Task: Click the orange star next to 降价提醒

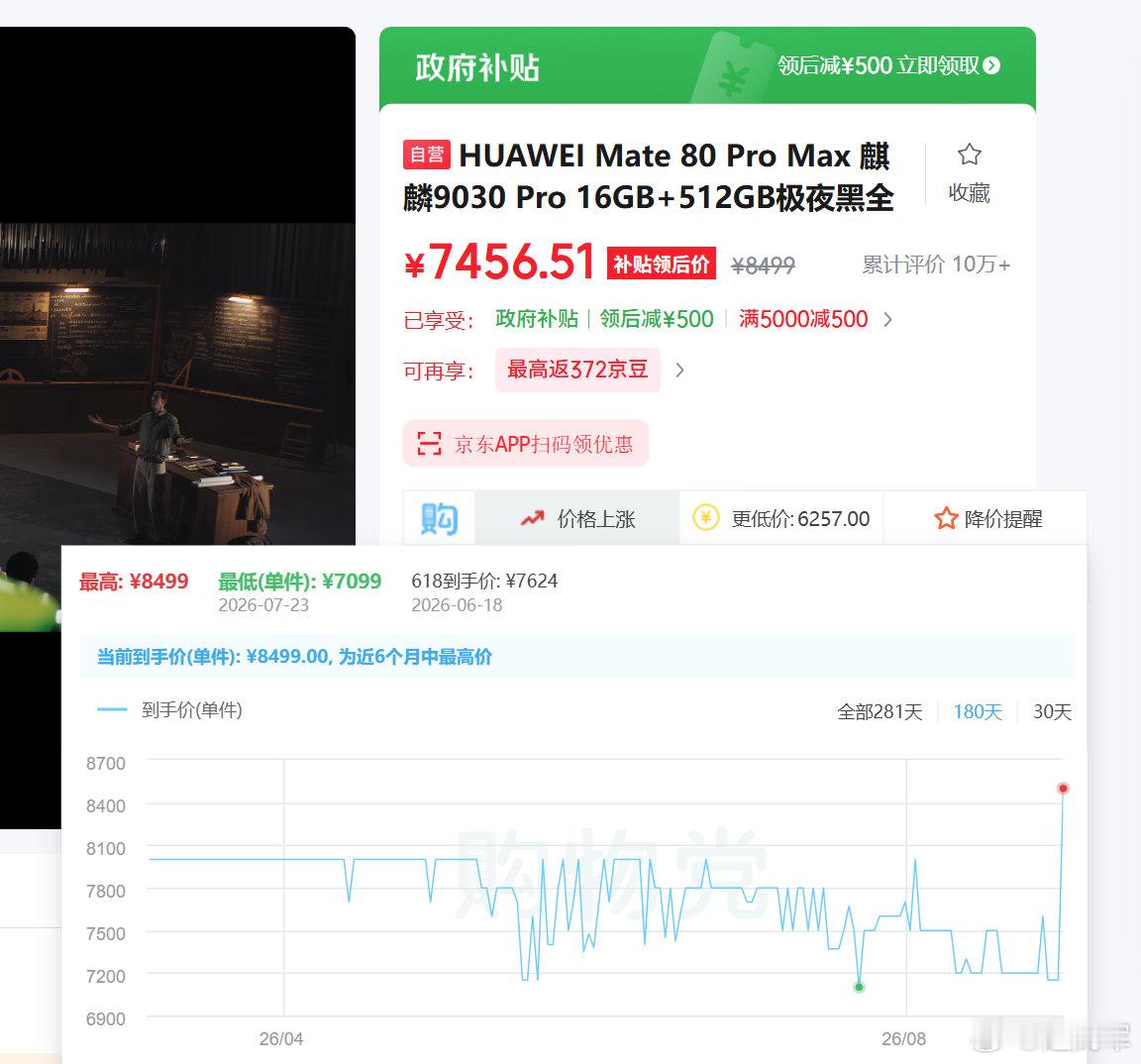Action: click(945, 518)
